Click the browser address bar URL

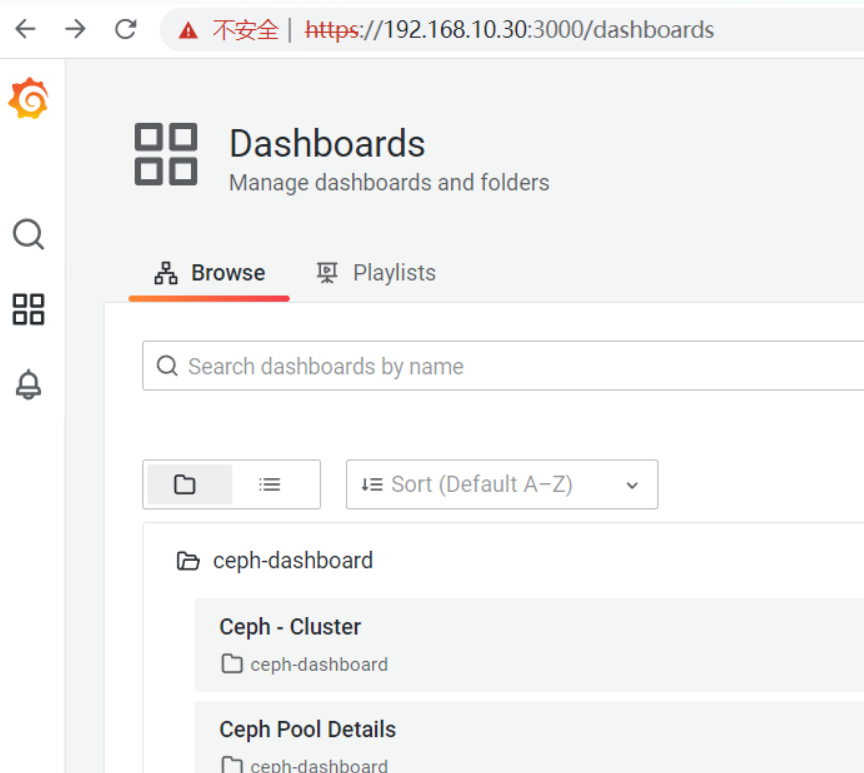[x=509, y=30]
